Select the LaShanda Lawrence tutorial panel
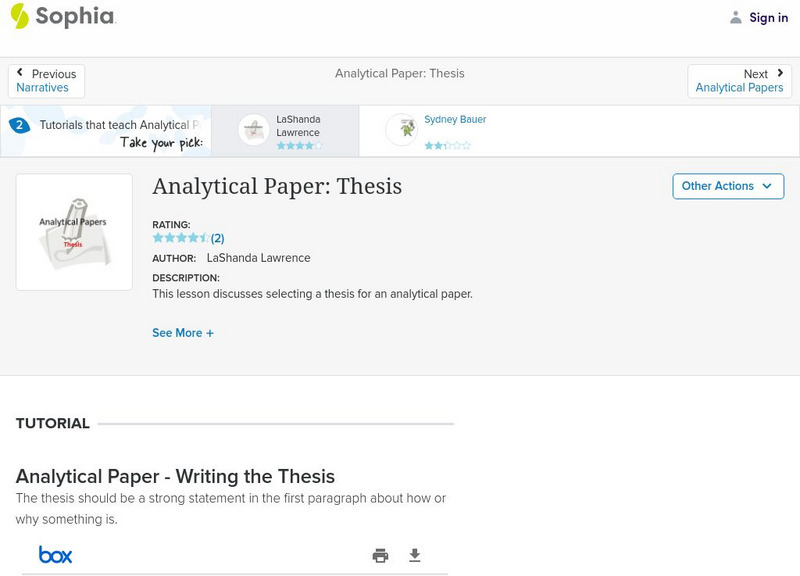800x576 pixels. click(x=290, y=130)
